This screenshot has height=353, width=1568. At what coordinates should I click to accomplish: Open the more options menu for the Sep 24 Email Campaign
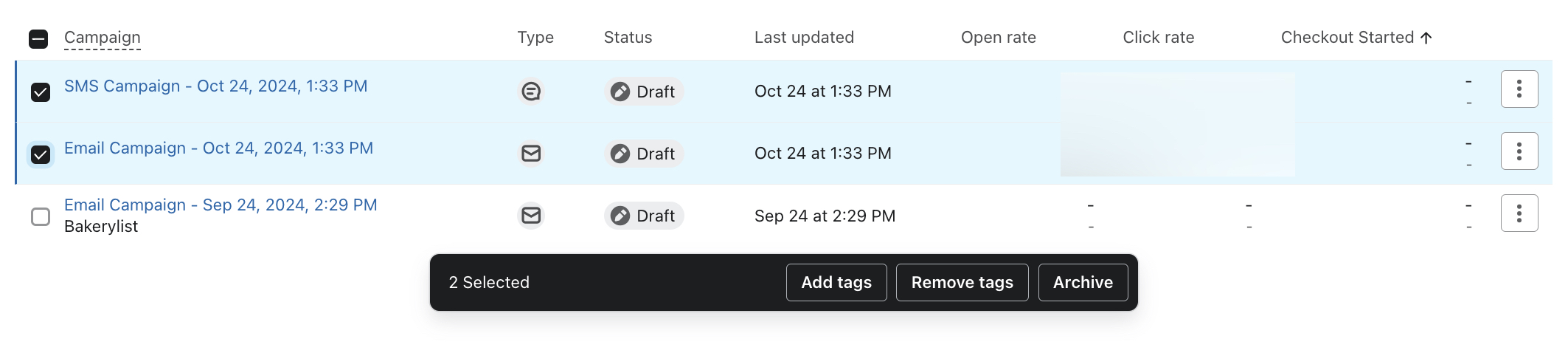coord(1519,213)
